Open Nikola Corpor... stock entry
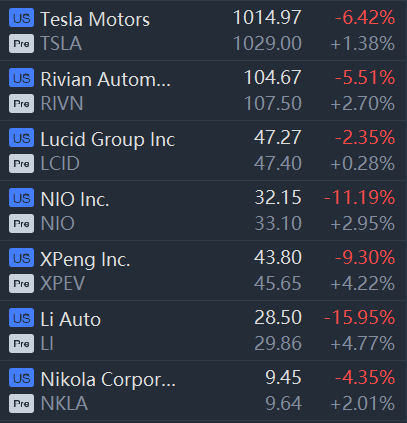The height and width of the screenshot is (423, 407). click(108, 379)
